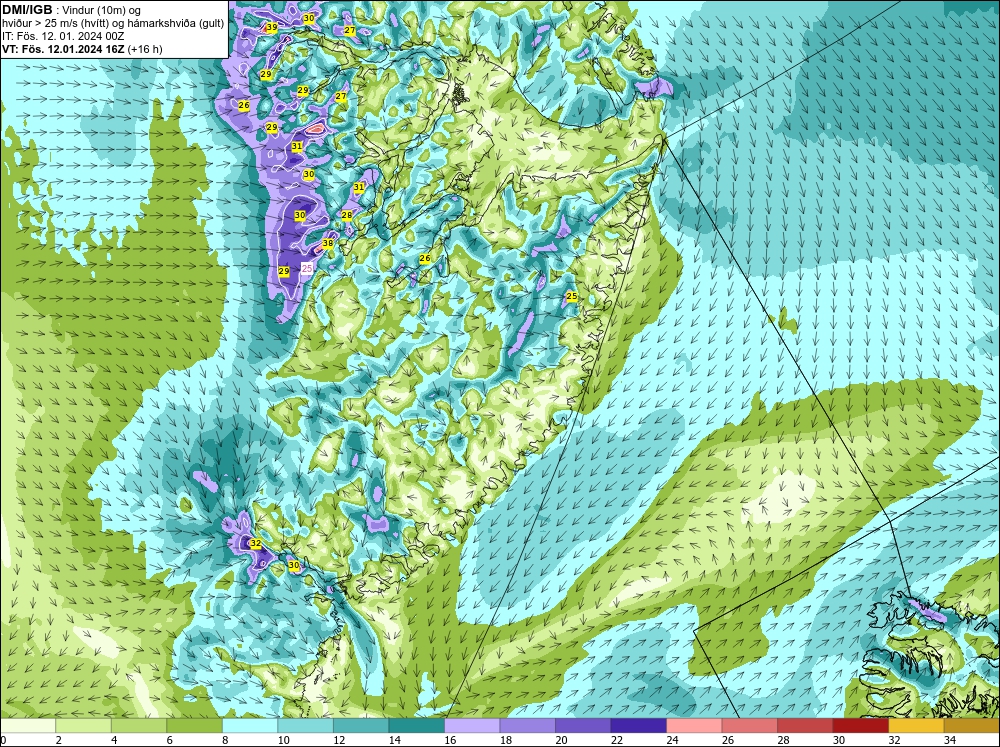Click the 'VT: Fös. 12.01.2024 16Z (+16 h)' line
This screenshot has height=747, width=1000.
(x=82, y=49)
